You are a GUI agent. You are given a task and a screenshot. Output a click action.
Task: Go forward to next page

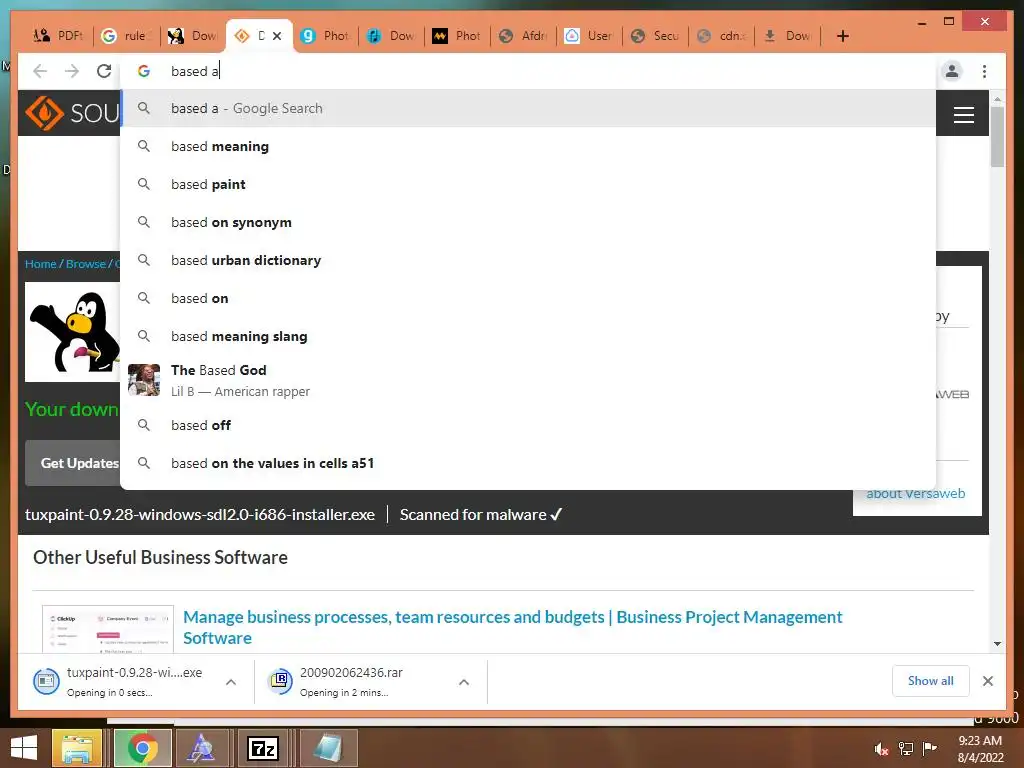pyautogui.click(x=72, y=71)
